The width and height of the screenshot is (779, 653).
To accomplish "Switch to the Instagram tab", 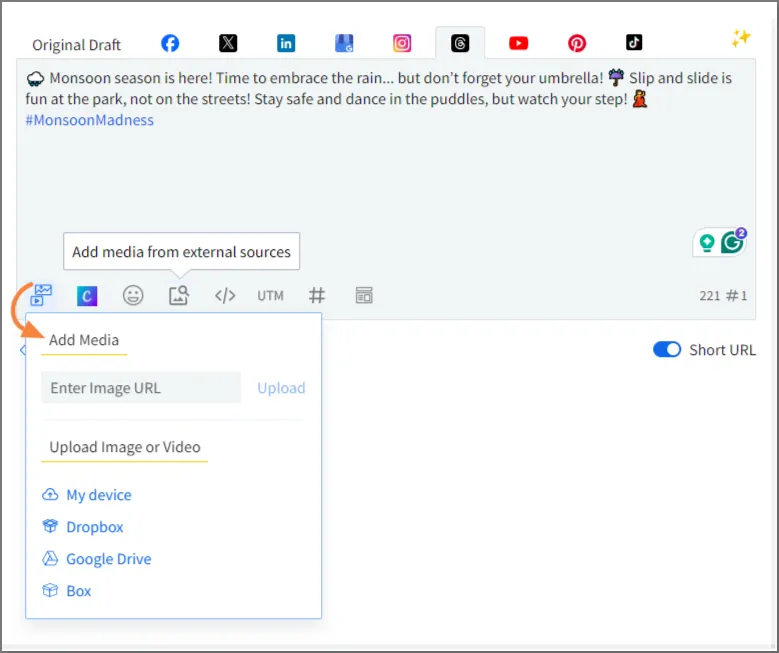I will point(402,43).
